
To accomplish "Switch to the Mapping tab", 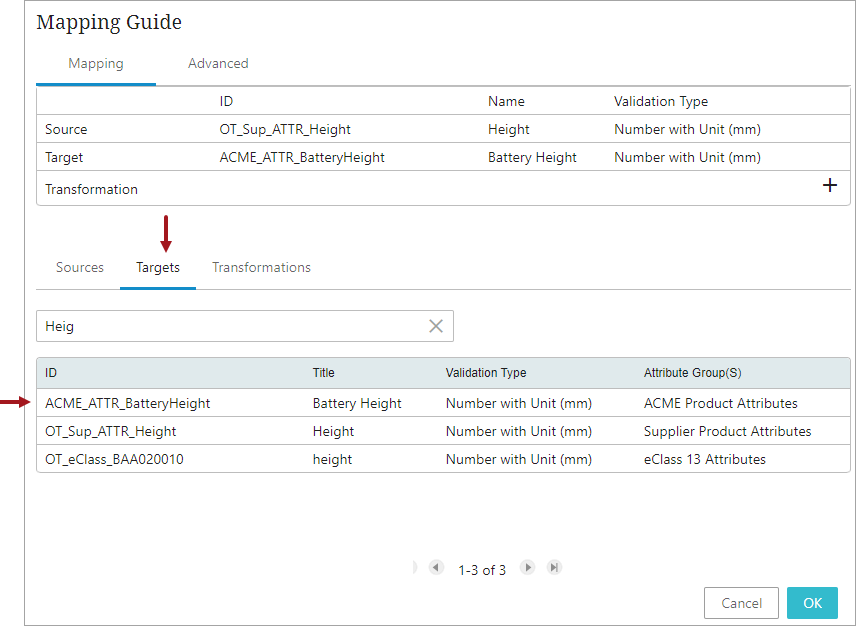I will (96, 63).
